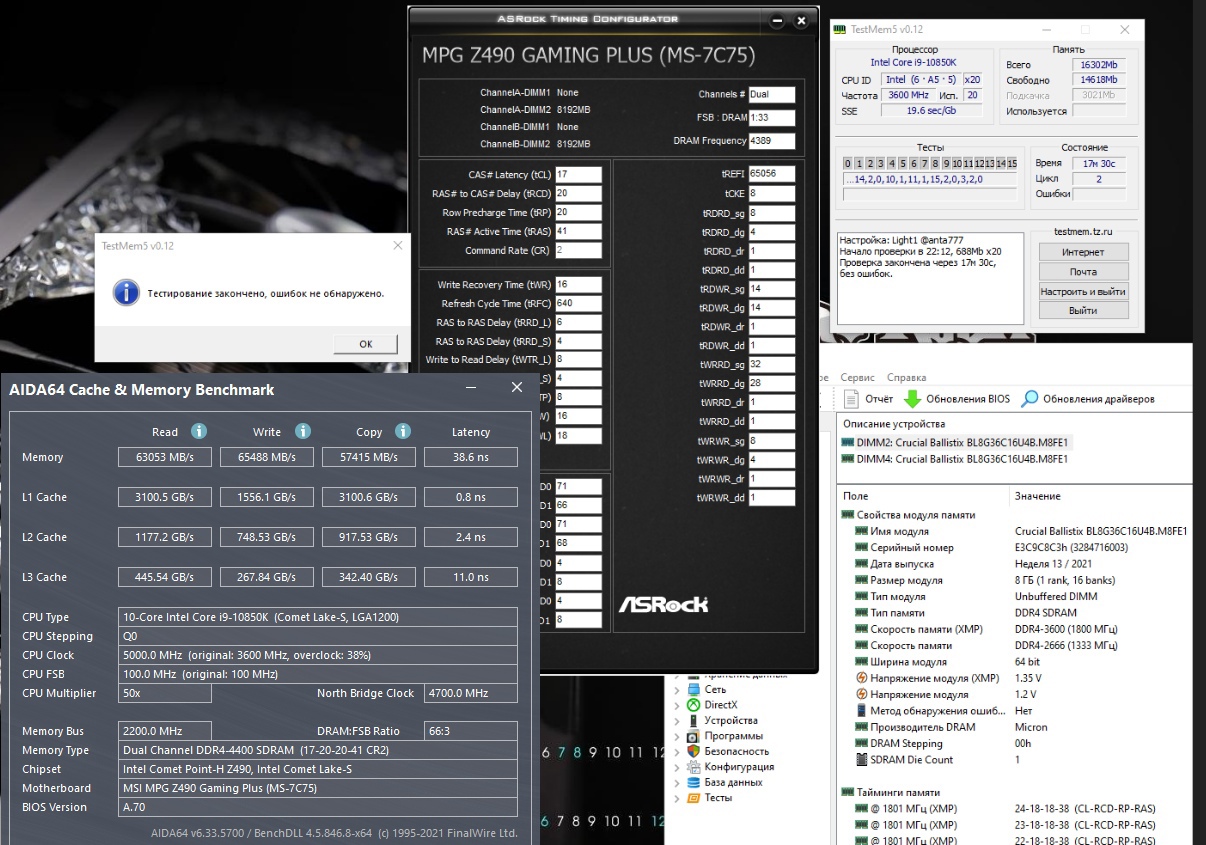Expand the Сеть tree node
This screenshot has width=1206, height=845.
click(x=676, y=689)
